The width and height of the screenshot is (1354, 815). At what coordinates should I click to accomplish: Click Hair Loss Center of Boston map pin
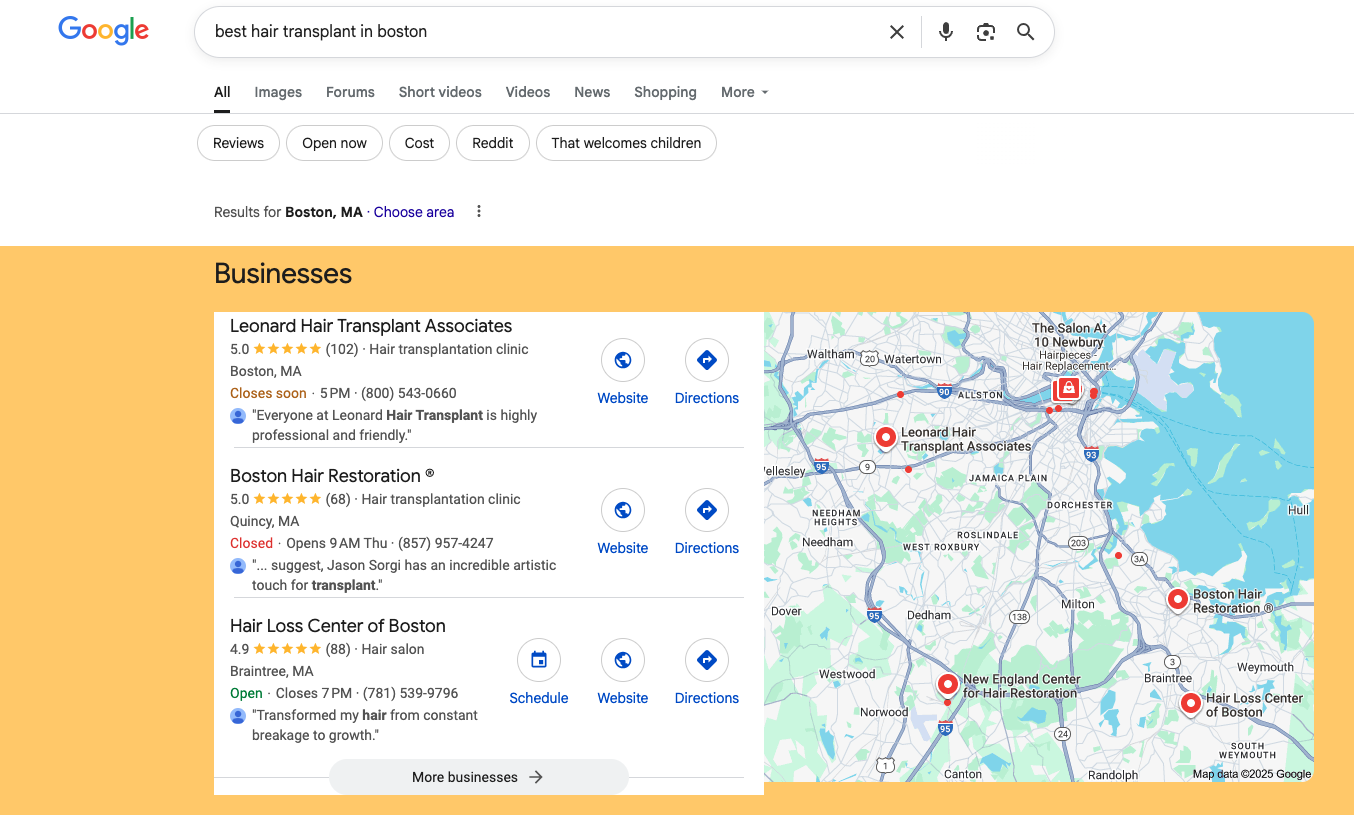(1190, 704)
